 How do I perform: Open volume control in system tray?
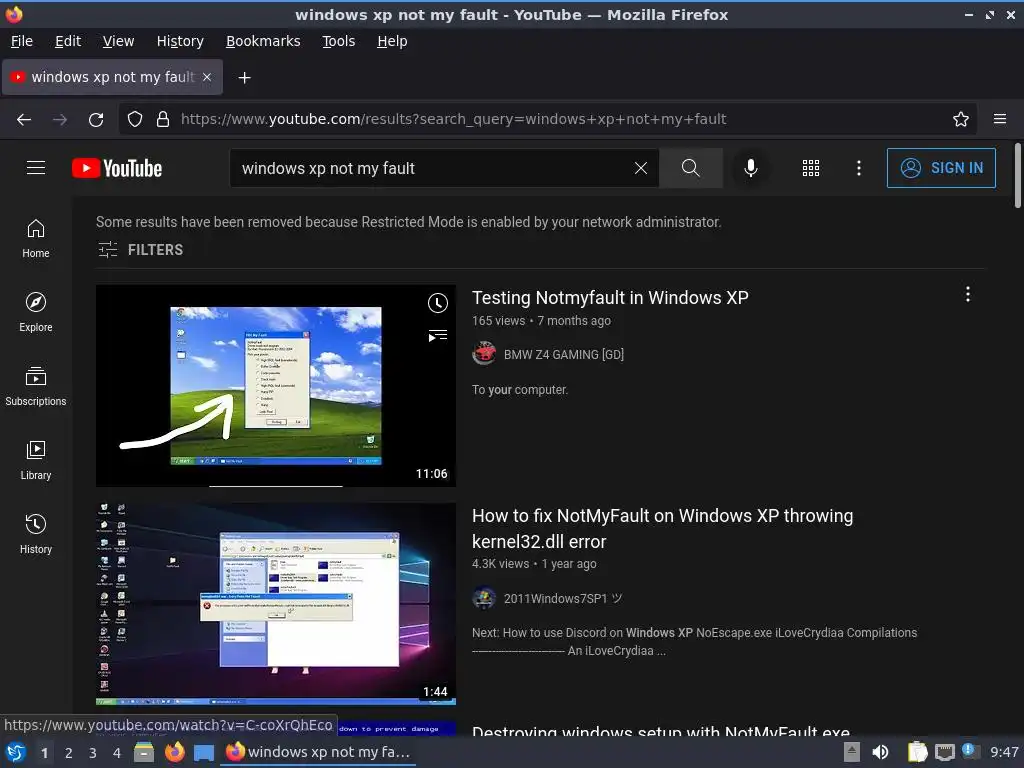pos(880,752)
